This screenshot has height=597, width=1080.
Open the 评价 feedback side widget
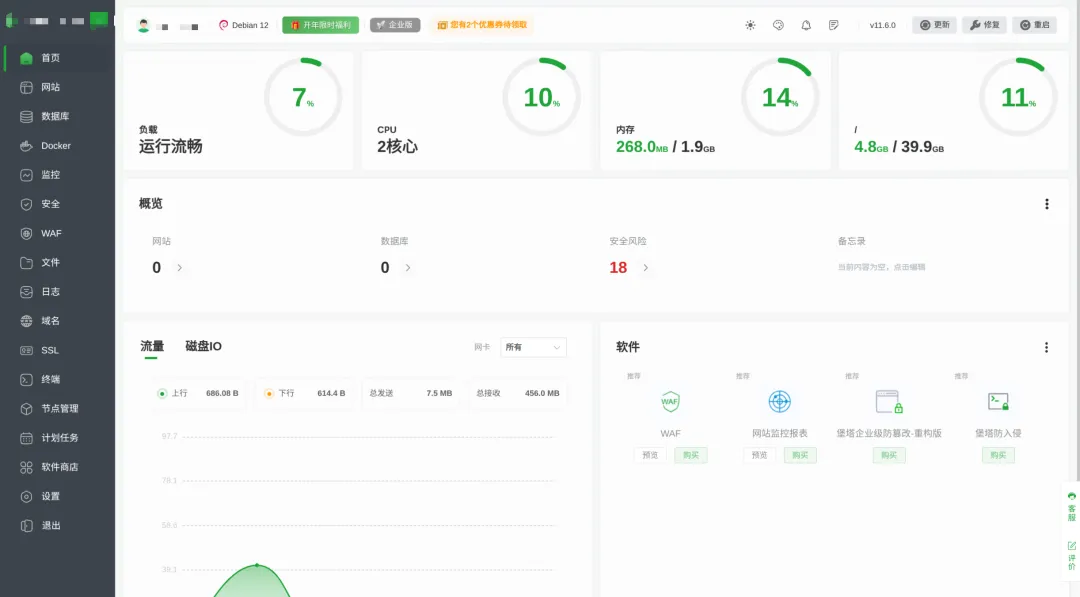[1072, 556]
